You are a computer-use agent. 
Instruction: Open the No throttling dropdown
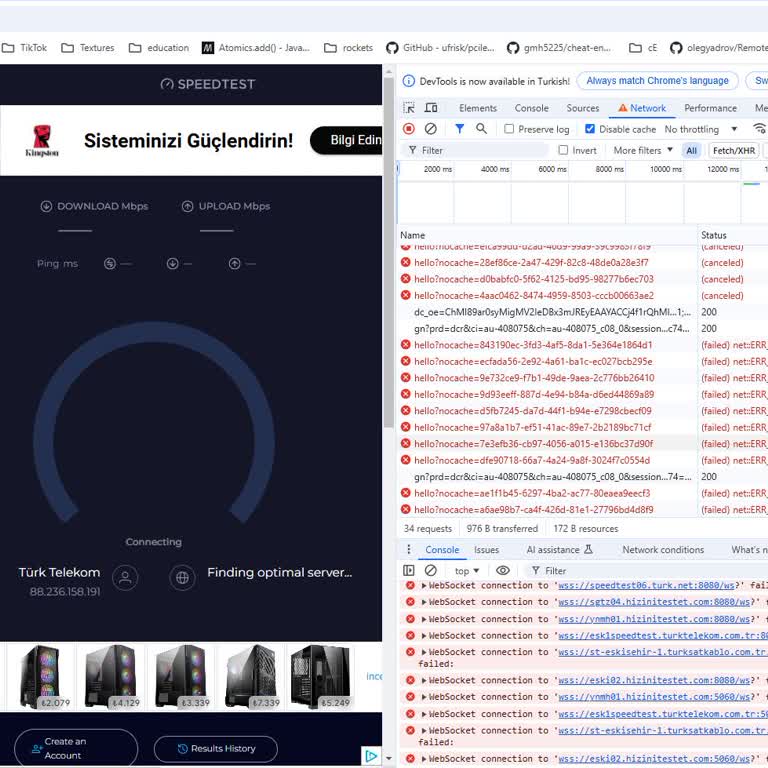tap(700, 129)
